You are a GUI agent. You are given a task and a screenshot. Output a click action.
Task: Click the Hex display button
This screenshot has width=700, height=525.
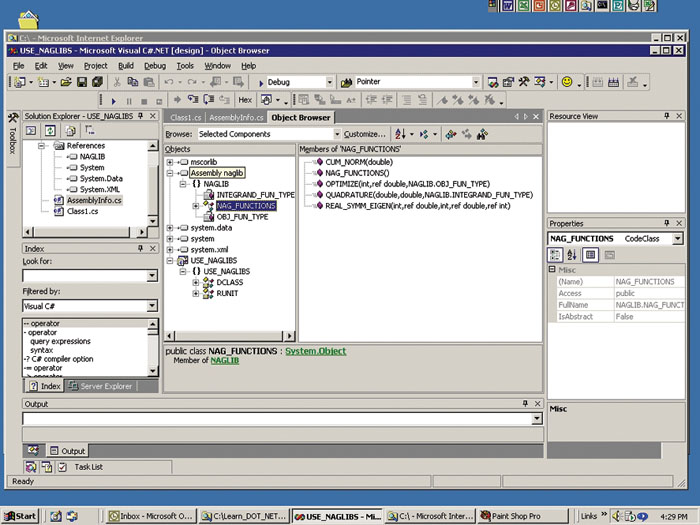click(245, 100)
